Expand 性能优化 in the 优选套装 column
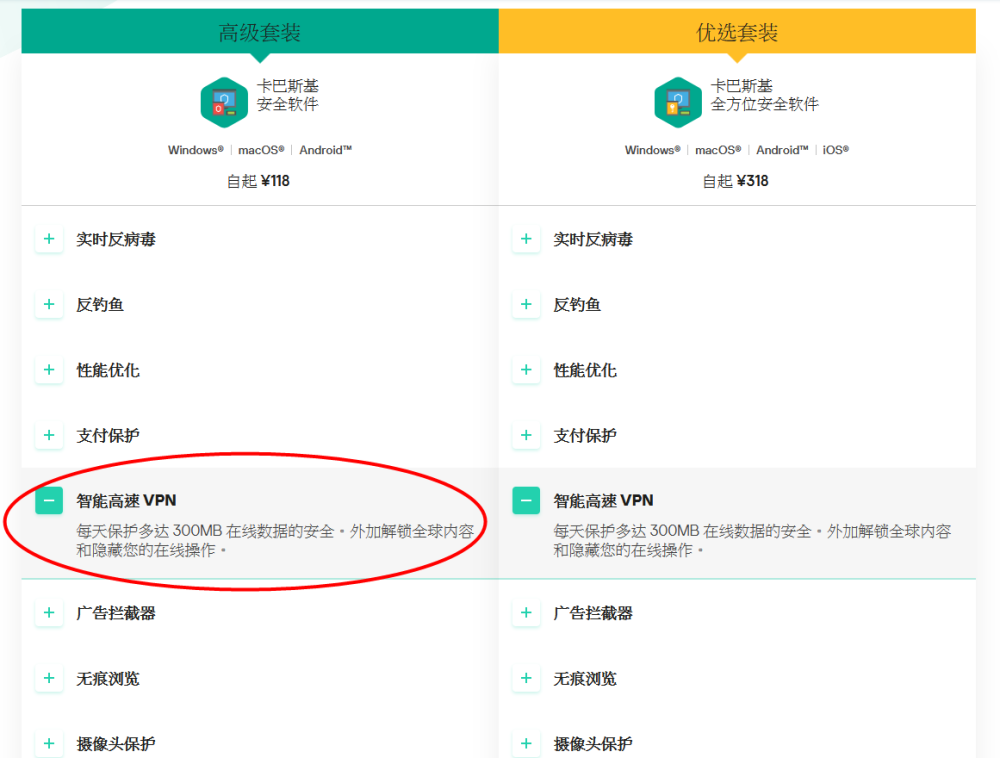Screen dimensions: 1000x758 [x=526, y=370]
